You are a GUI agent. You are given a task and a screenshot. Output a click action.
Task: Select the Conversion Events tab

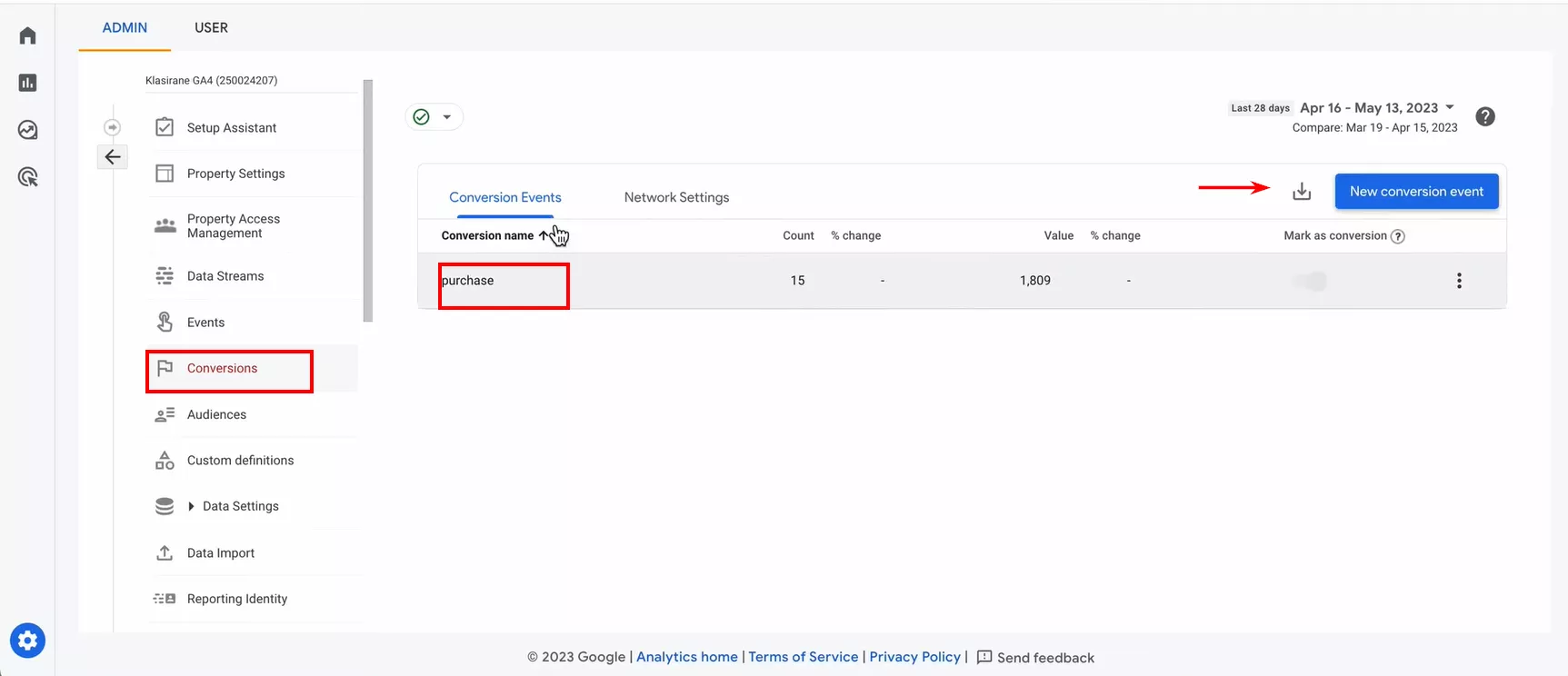[505, 197]
